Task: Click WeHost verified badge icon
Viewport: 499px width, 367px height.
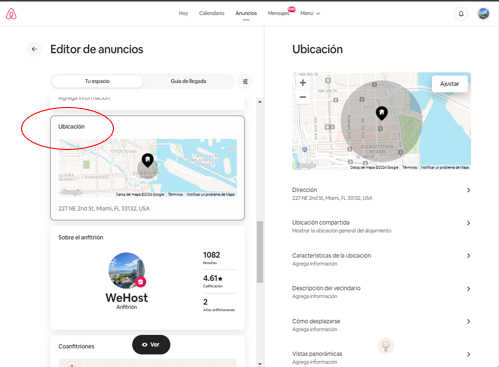Action: pos(140,282)
